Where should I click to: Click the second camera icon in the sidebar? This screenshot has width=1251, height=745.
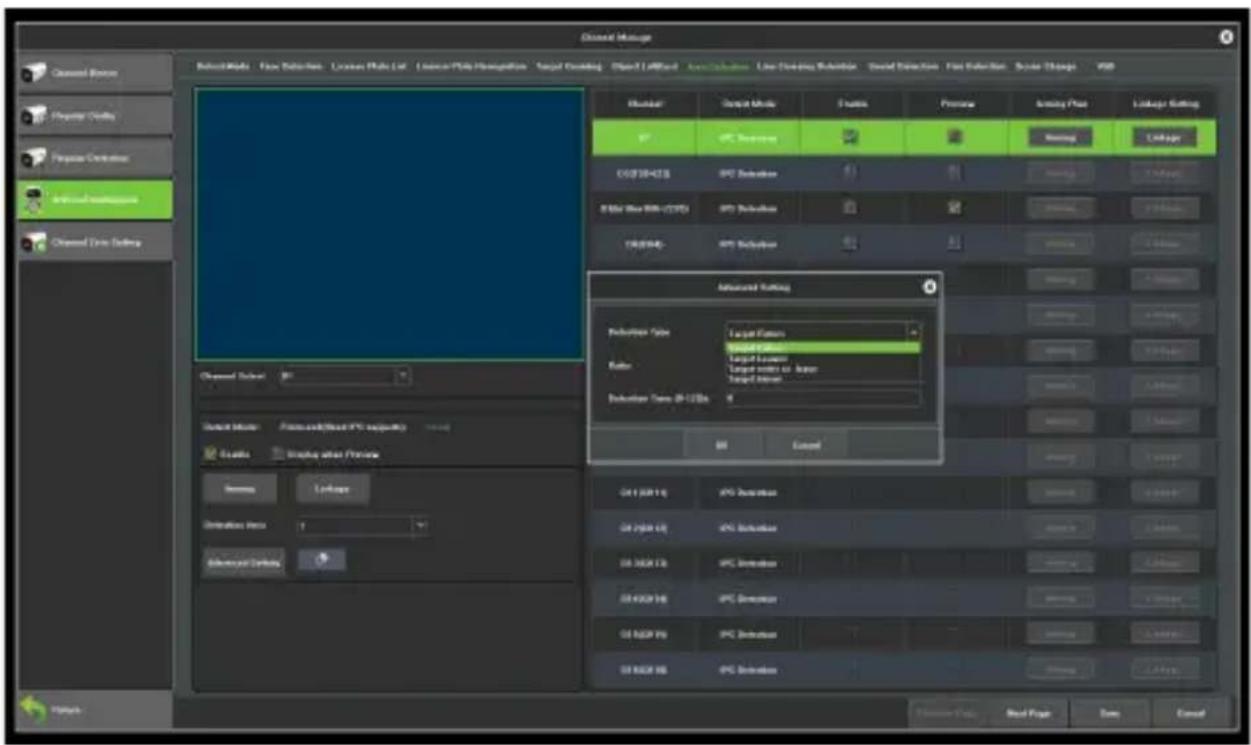(x=37, y=115)
